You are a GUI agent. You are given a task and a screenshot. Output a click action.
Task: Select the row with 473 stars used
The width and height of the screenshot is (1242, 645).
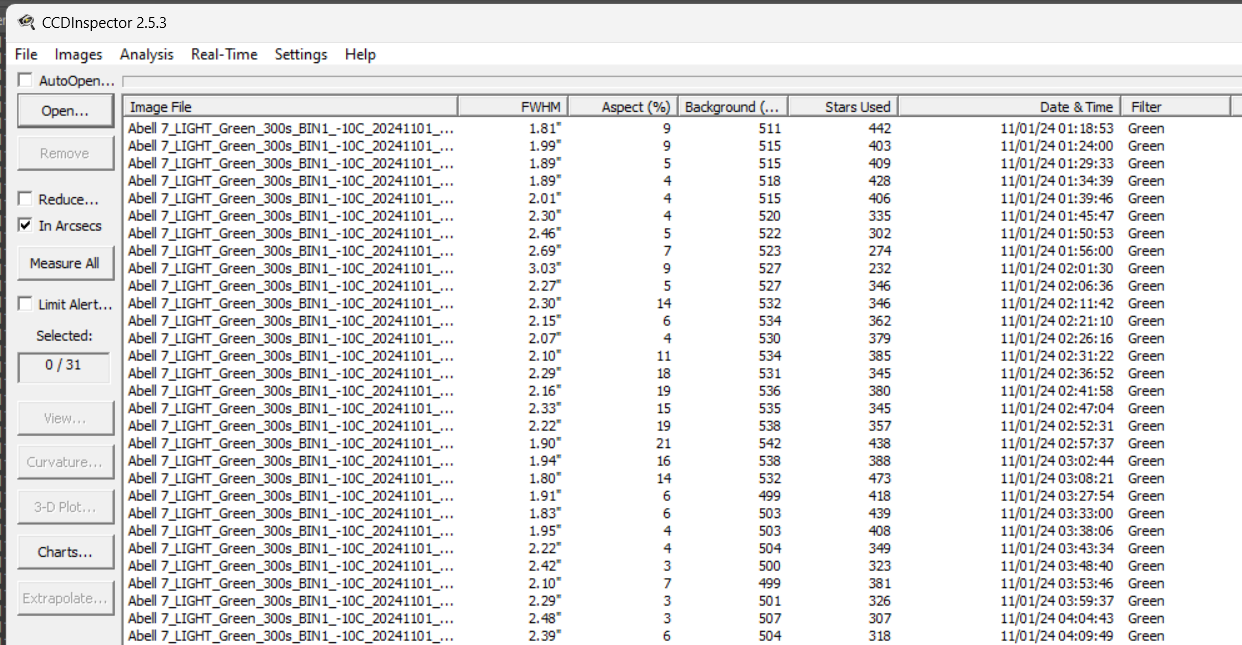click(x=683, y=478)
